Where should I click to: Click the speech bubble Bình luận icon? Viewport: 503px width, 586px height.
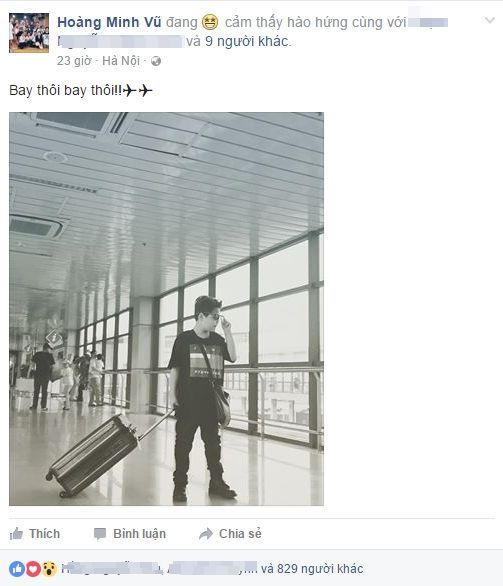coord(100,534)
